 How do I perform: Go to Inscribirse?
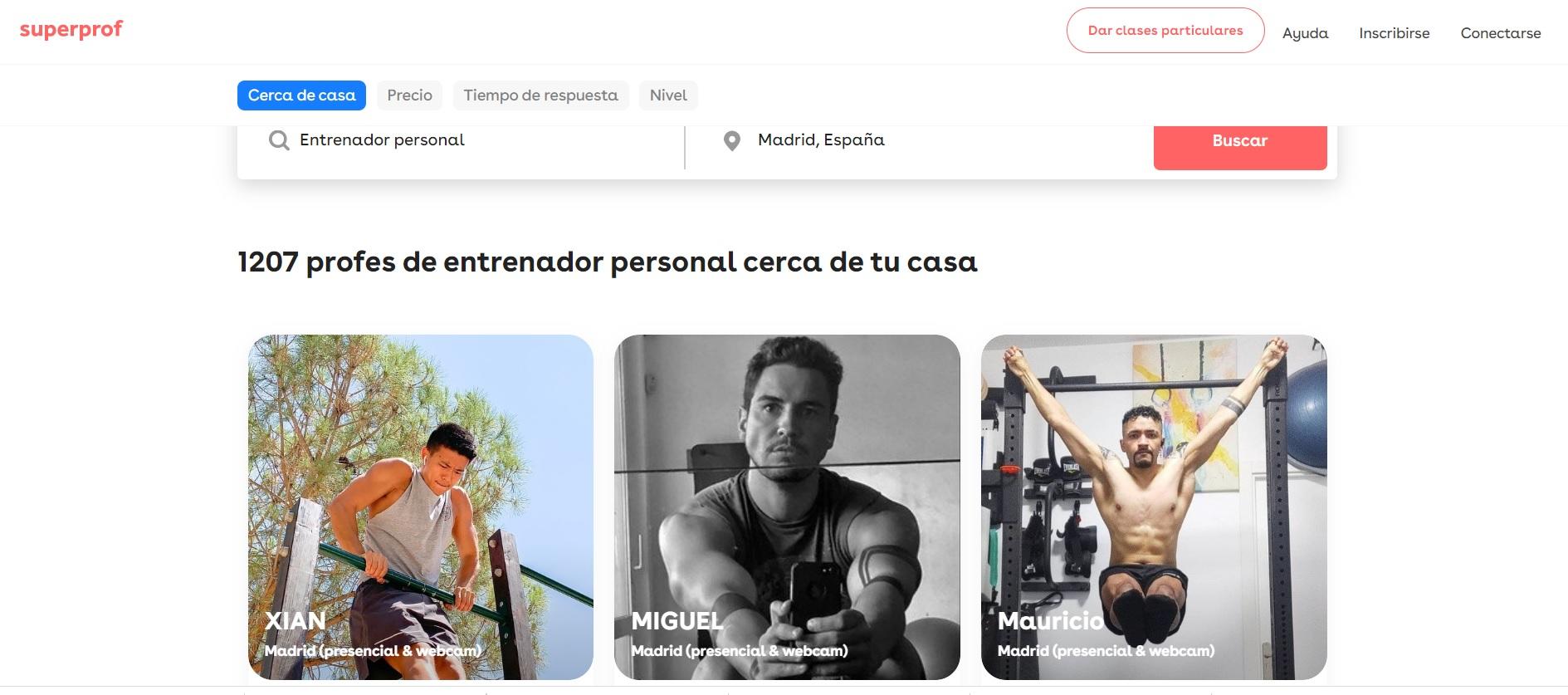(1394, 33)
